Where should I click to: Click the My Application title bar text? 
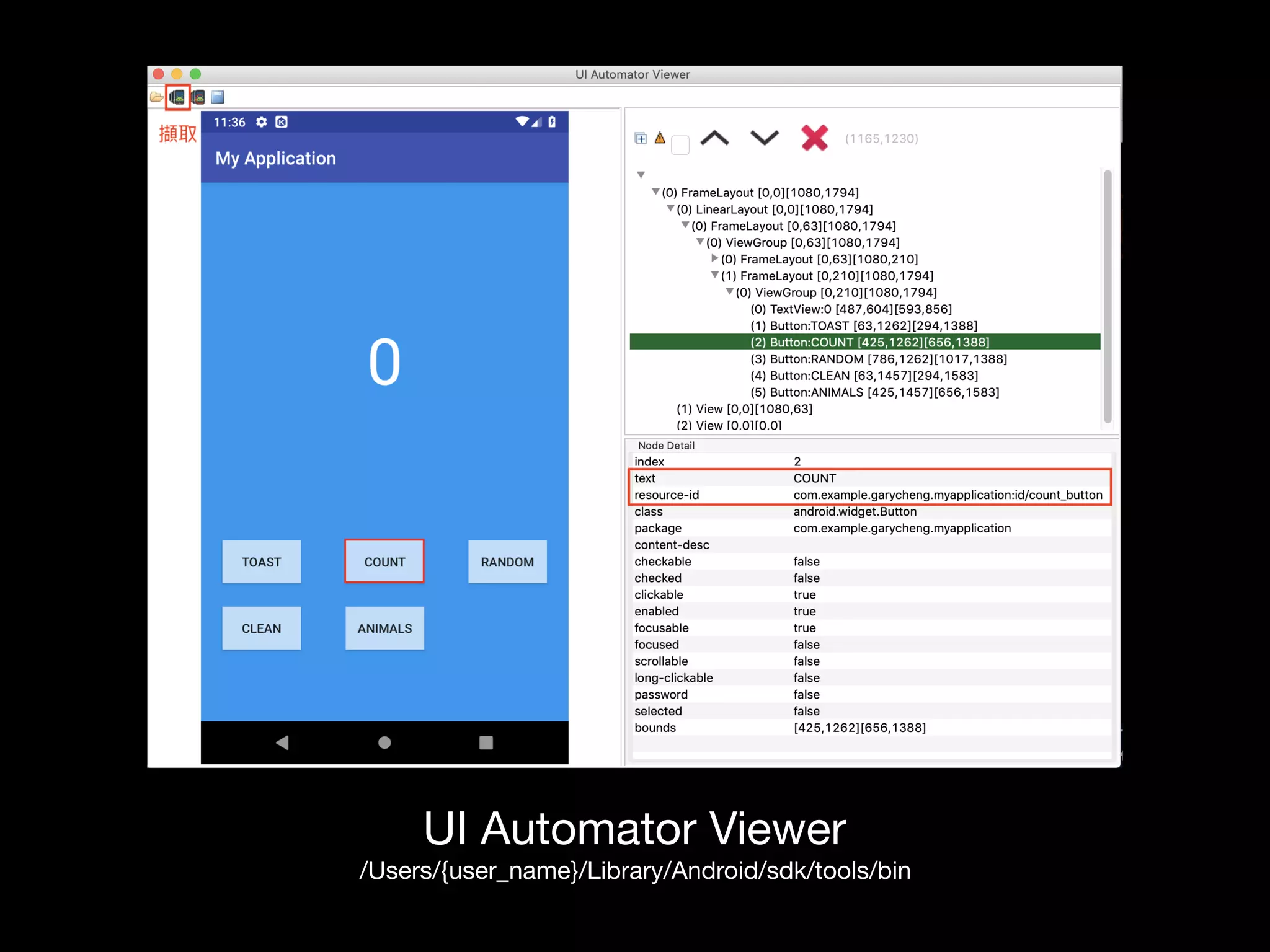[x=275, y=159]
